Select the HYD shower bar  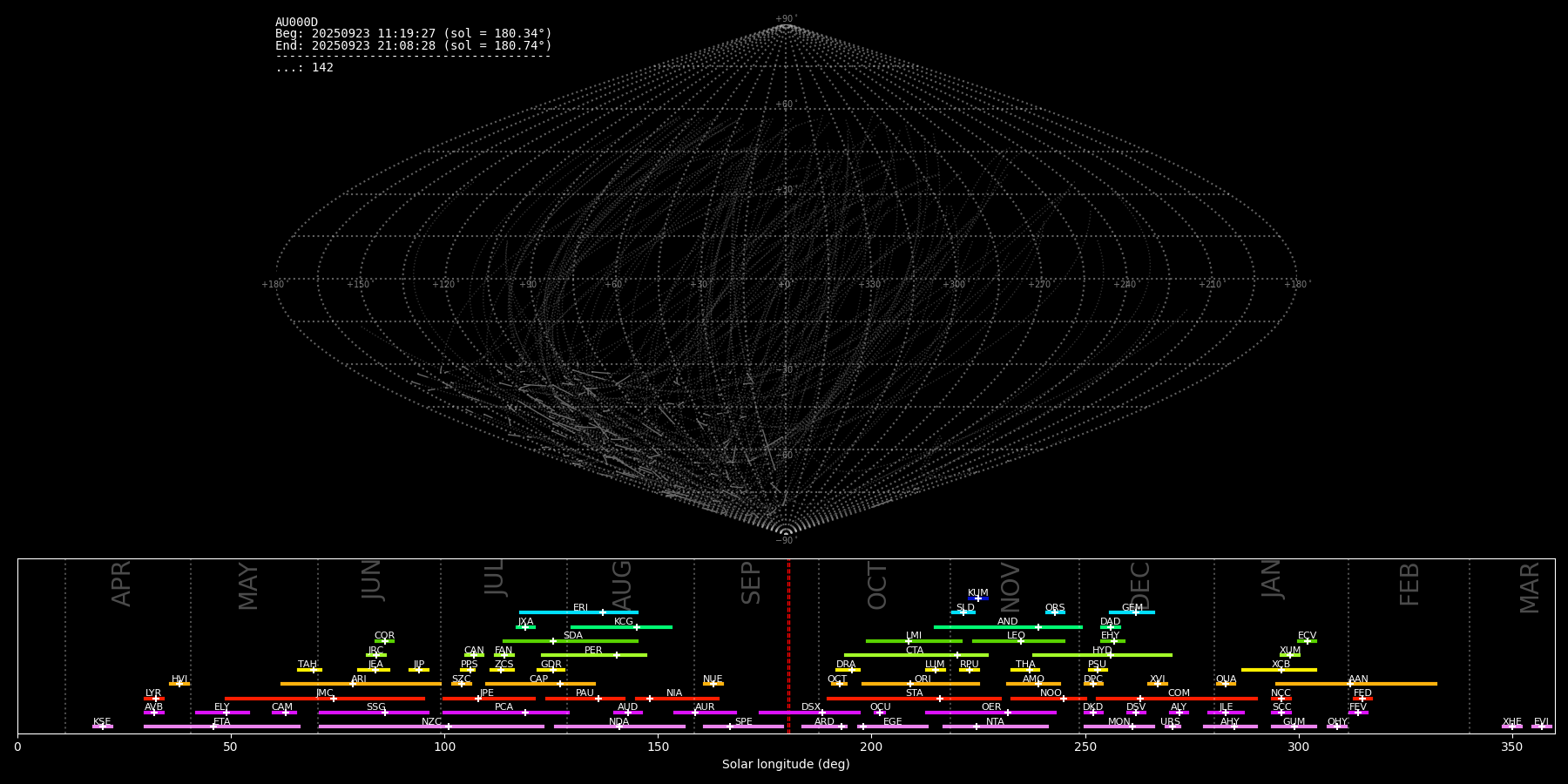click(1102, 655)
